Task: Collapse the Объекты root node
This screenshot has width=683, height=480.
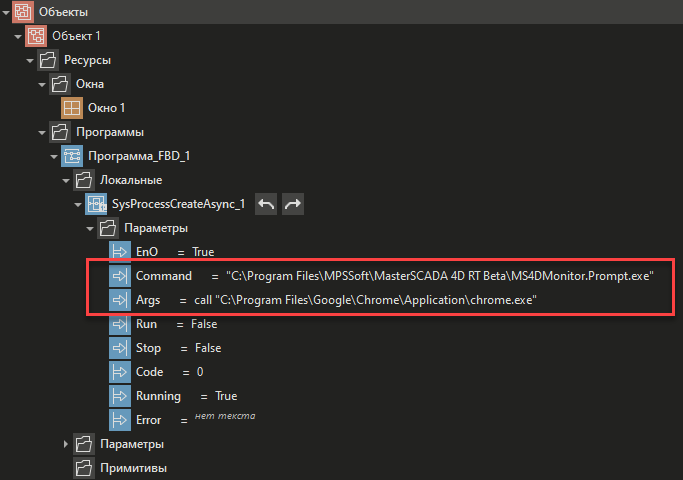Action: [x=6, y=13]
